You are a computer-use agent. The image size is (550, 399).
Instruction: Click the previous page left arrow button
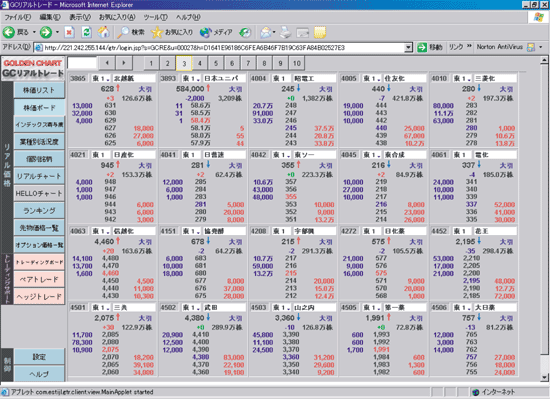click(107, 63)
